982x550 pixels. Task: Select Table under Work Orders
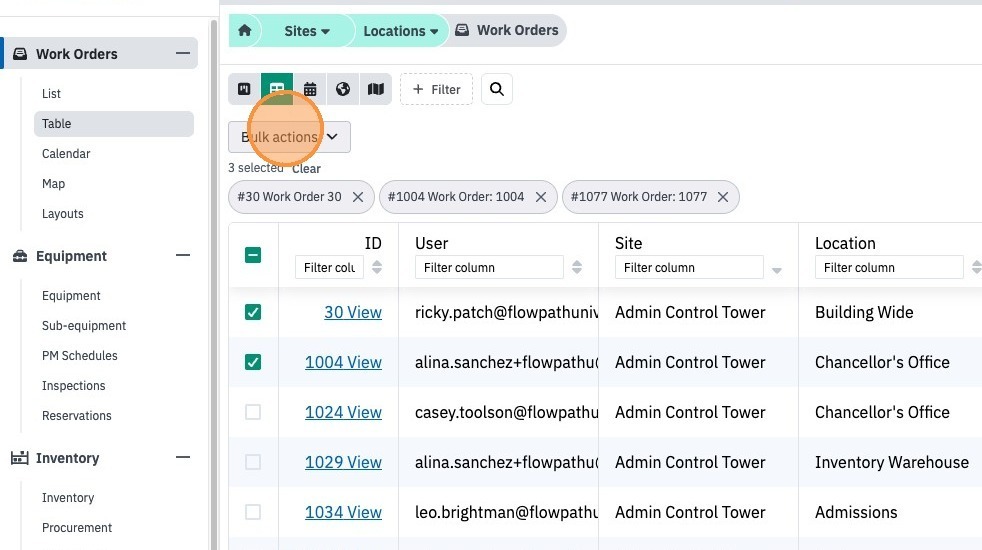(x=114, y=123)
